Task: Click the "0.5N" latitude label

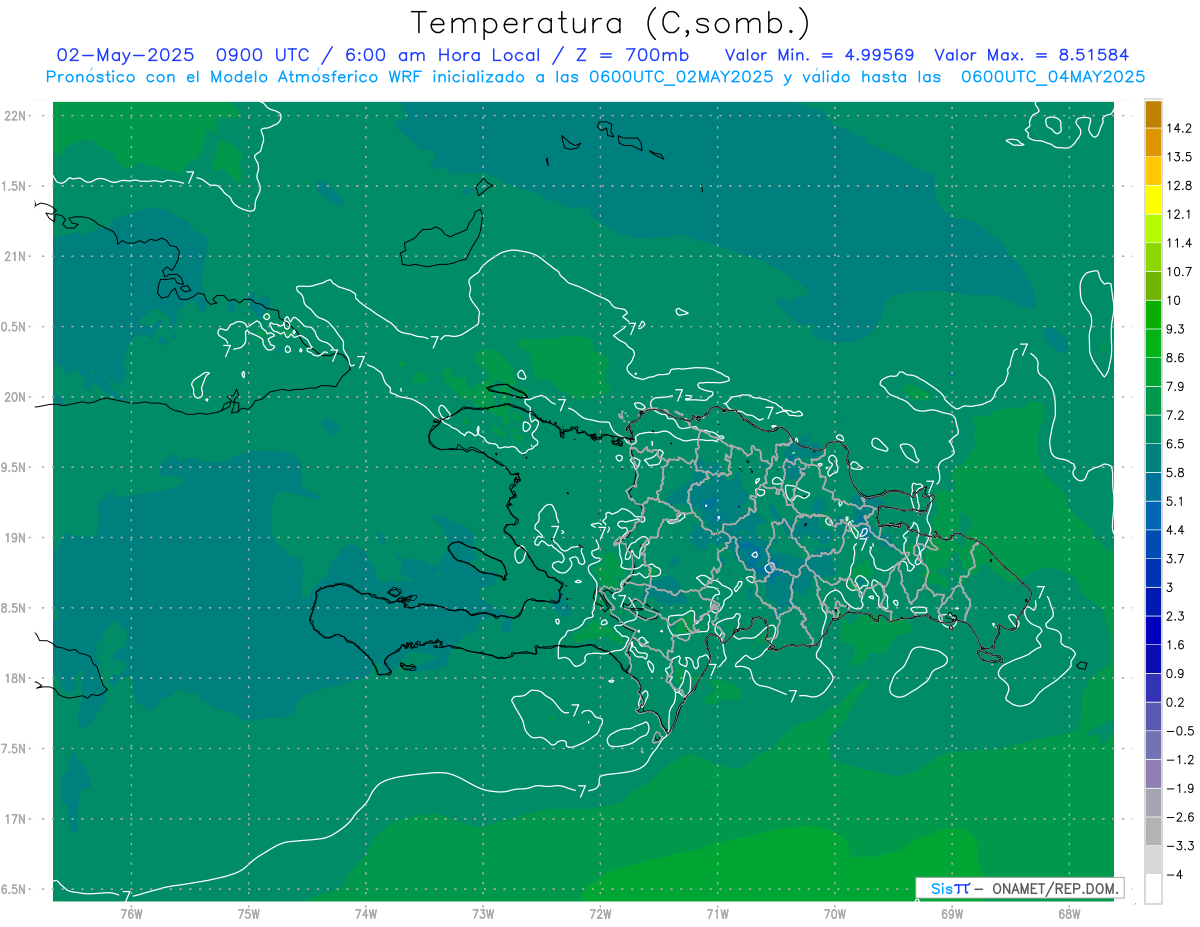Action: tap(15, 327)
